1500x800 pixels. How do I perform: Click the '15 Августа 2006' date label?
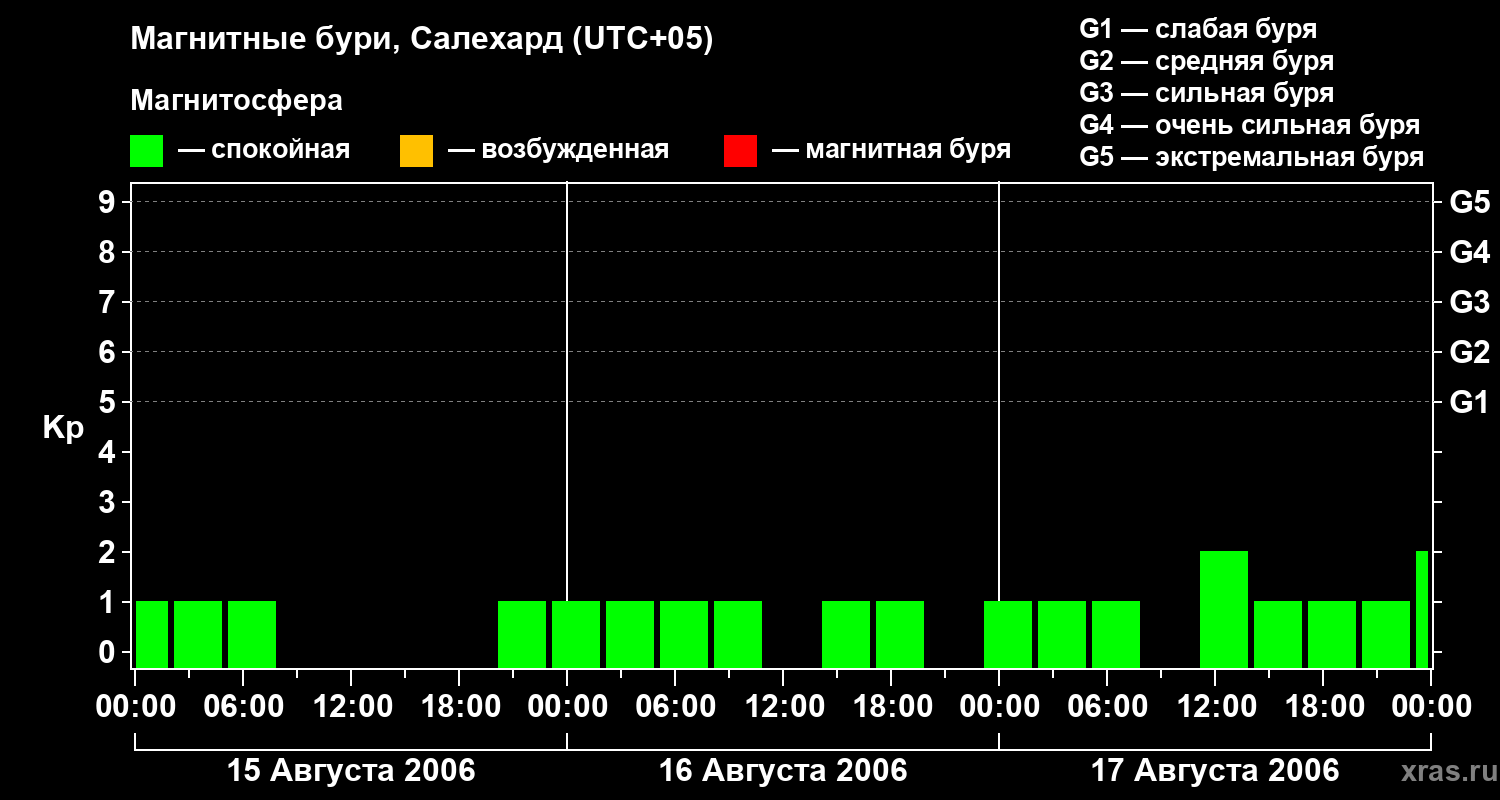[x=351, y=770]
